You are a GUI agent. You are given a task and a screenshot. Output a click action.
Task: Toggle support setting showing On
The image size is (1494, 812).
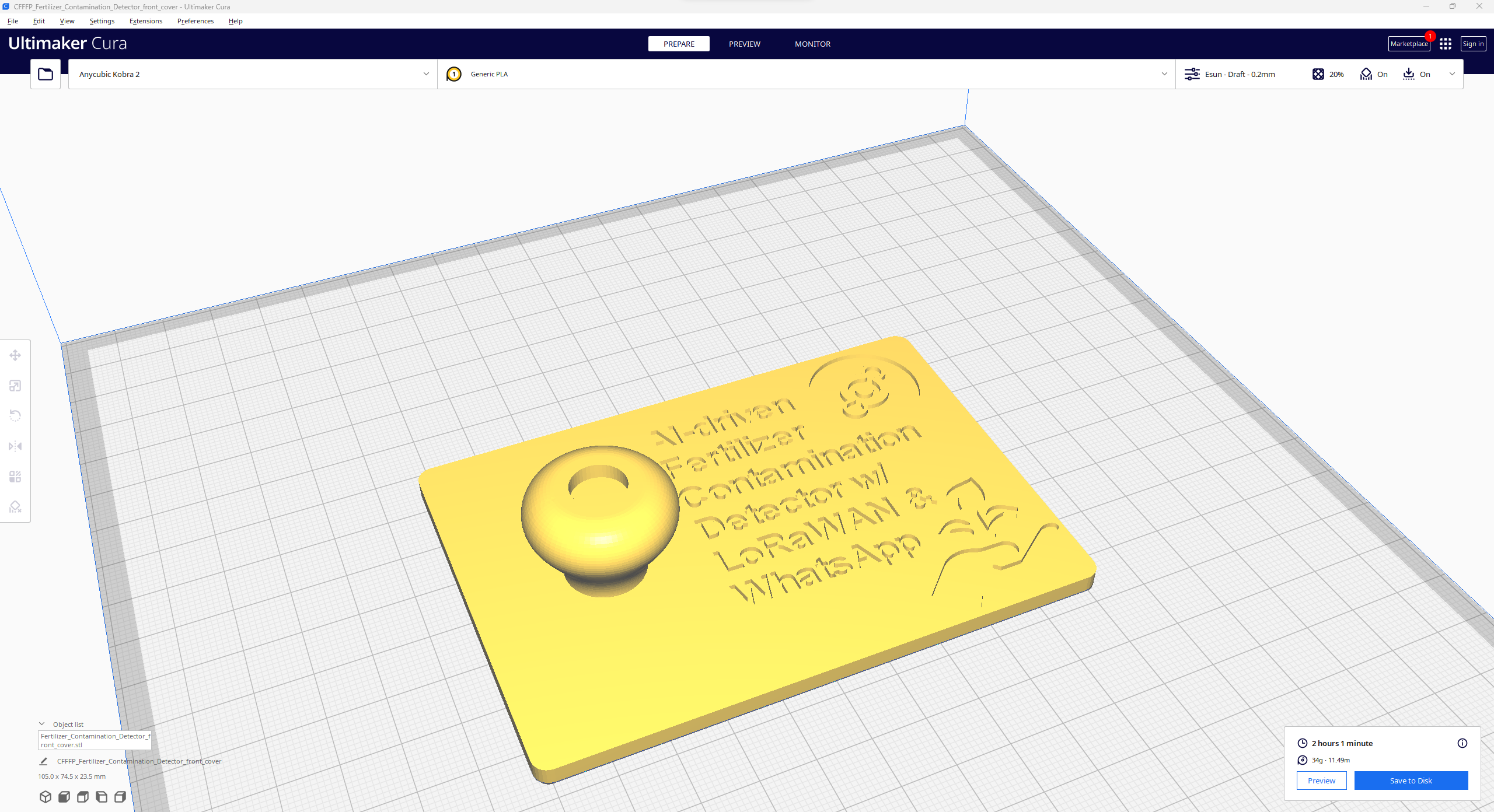click(1374, 74)
